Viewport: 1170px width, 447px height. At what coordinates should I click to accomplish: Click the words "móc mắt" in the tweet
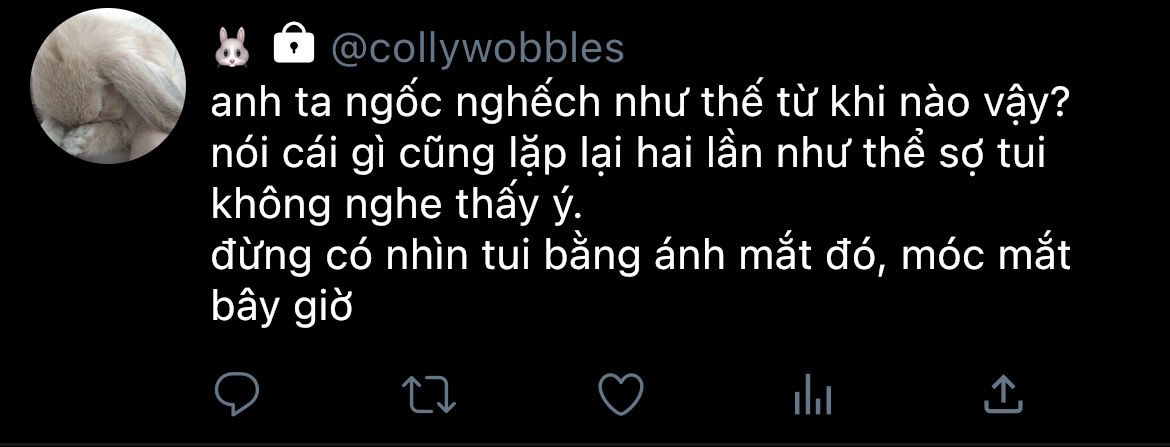[x=987, y=258]
